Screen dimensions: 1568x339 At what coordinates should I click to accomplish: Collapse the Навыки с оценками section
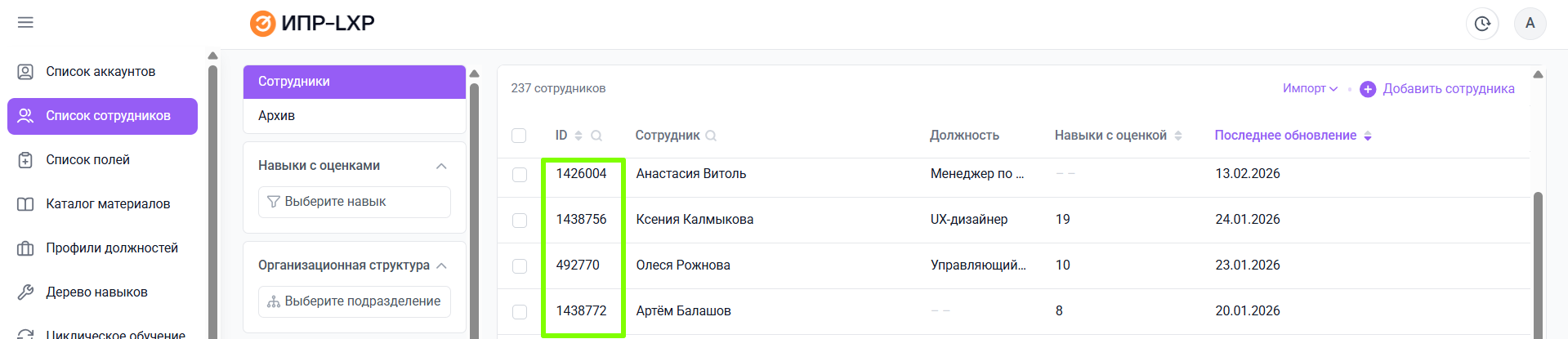441,166
